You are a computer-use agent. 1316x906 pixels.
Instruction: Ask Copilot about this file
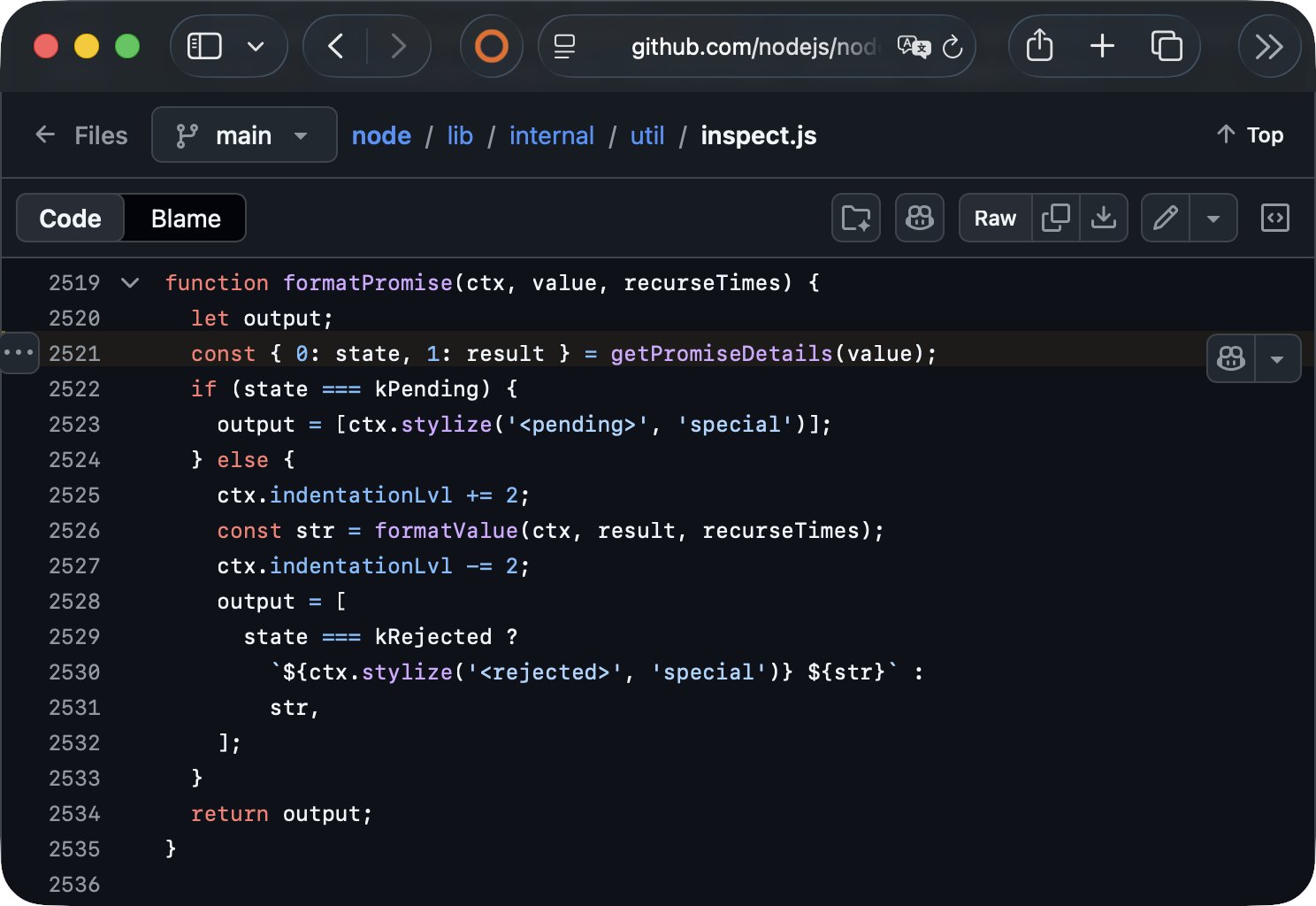click(x=920, y=218)
